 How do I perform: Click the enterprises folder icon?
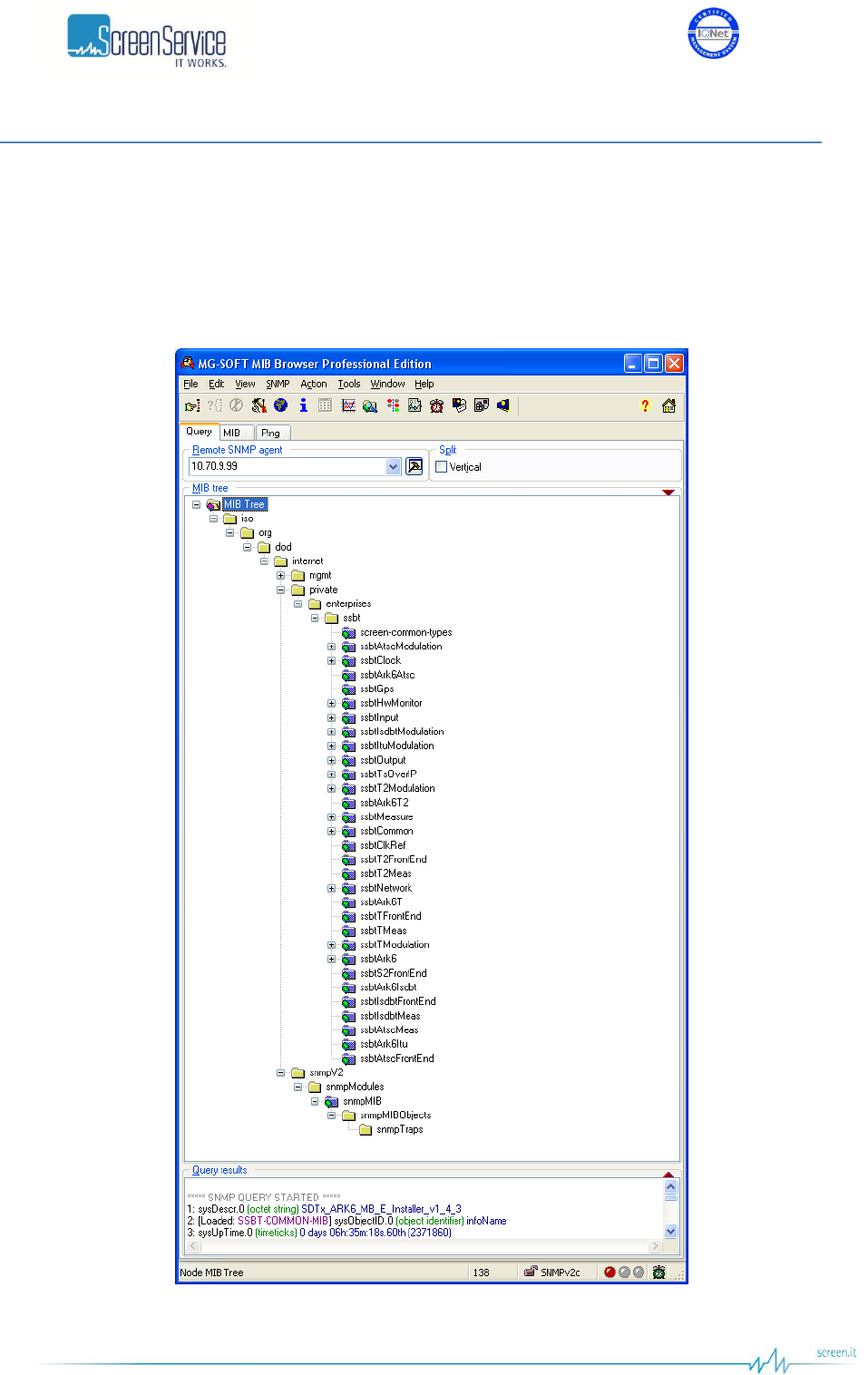(x=315, y=604)
